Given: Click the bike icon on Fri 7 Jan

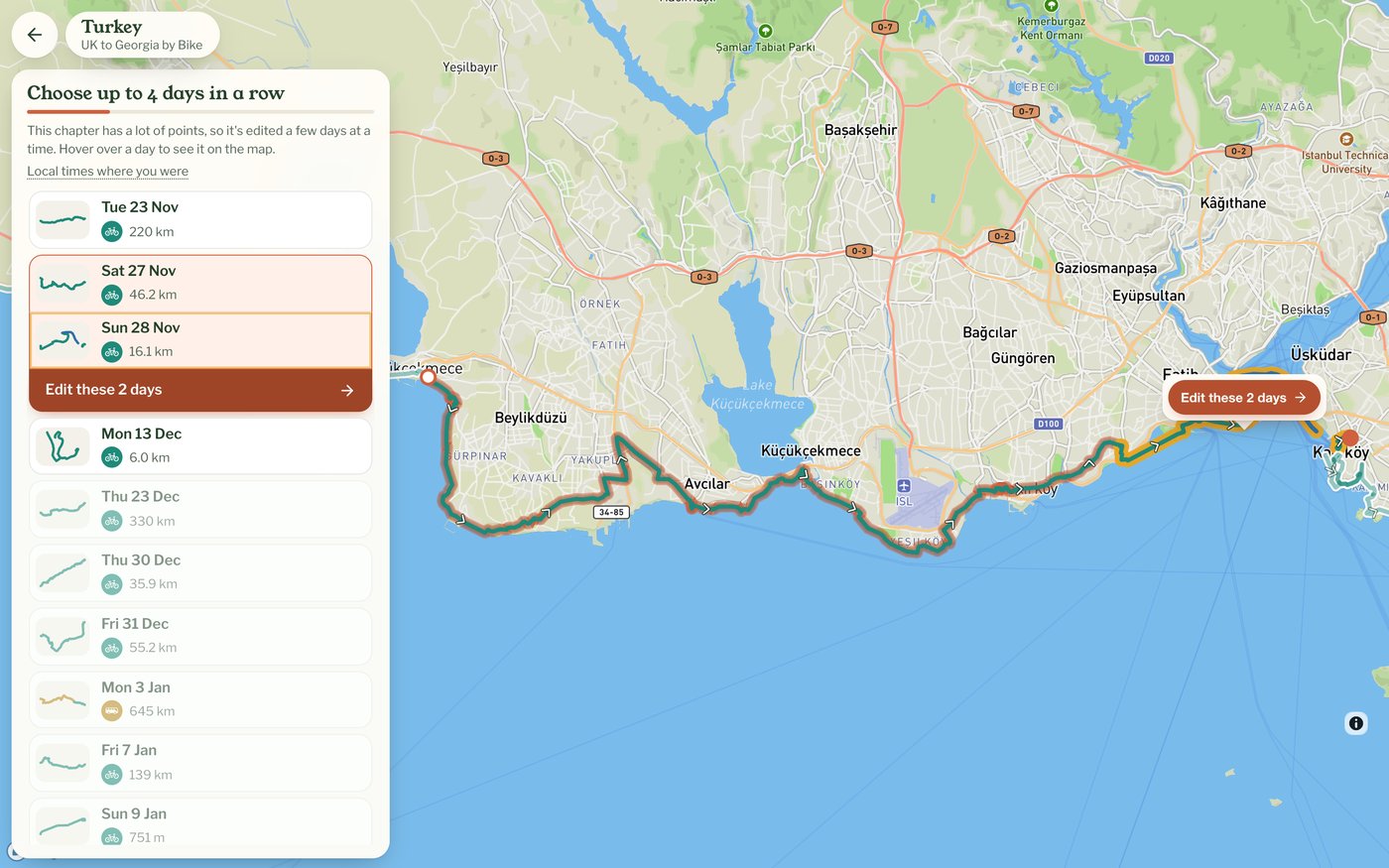Looking at the screenshot, I should tap(112, 775).
